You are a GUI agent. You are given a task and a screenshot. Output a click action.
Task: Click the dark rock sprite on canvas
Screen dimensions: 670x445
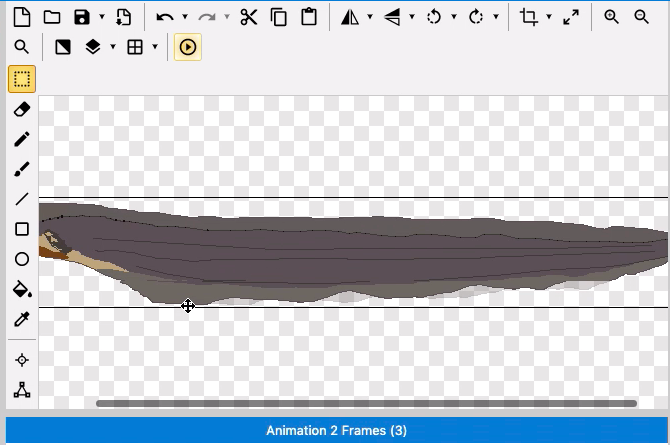pyautogui.click(x=355, y=254)
